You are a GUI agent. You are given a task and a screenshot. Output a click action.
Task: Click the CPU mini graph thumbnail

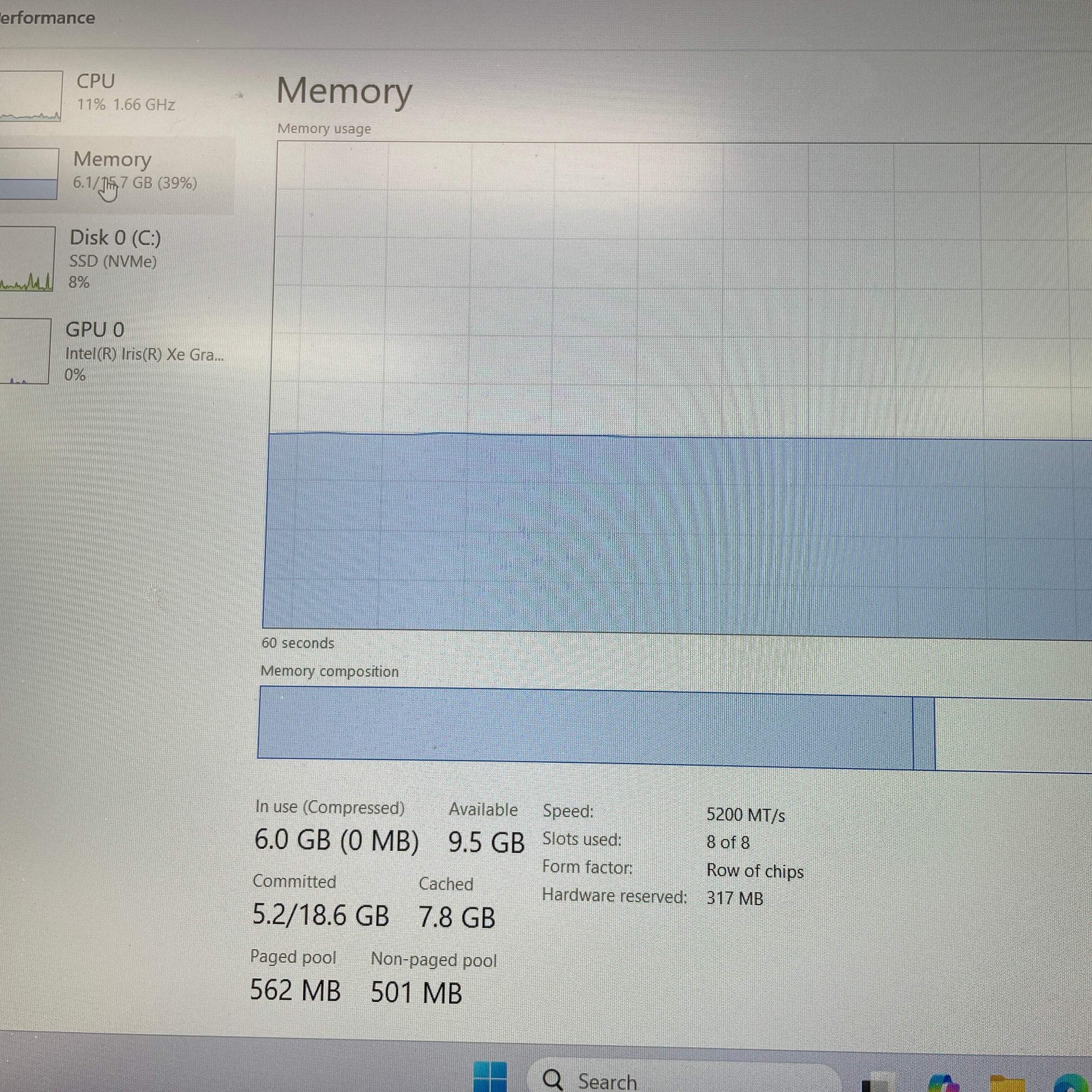[x=30, y=96]
